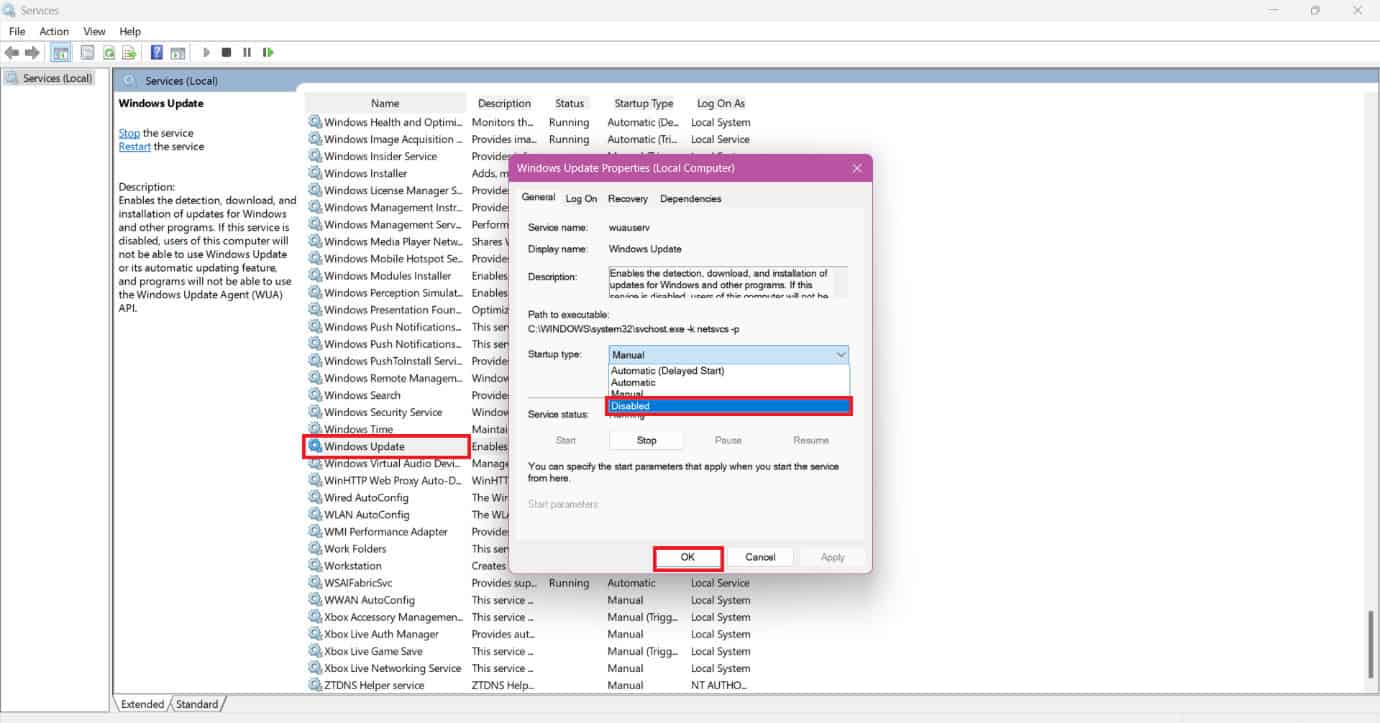Sort by the Startup Type column header
Viewport: 1380px width, 723px height.
(x=644, y=103)
